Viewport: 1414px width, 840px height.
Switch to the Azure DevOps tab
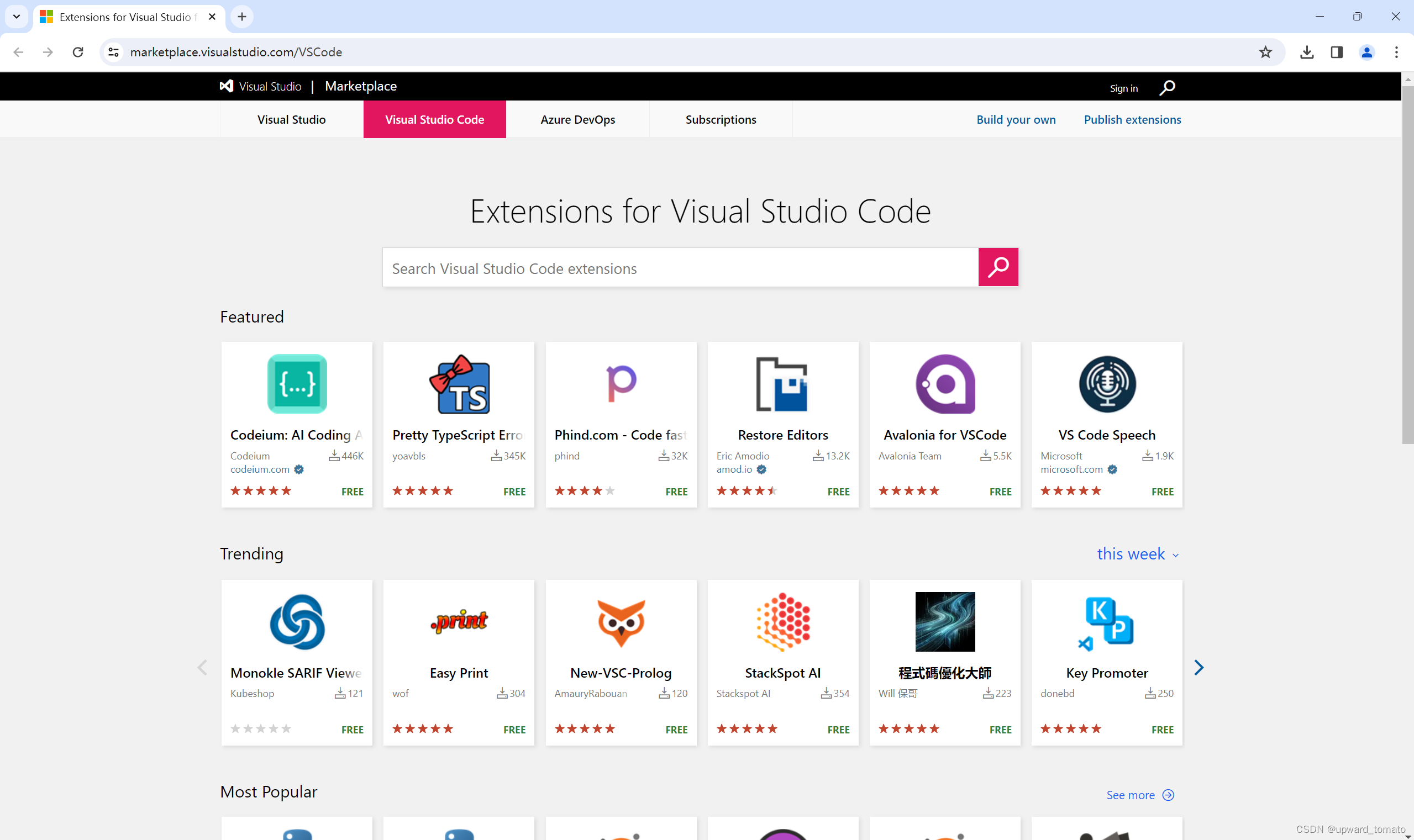click(577, 119)
